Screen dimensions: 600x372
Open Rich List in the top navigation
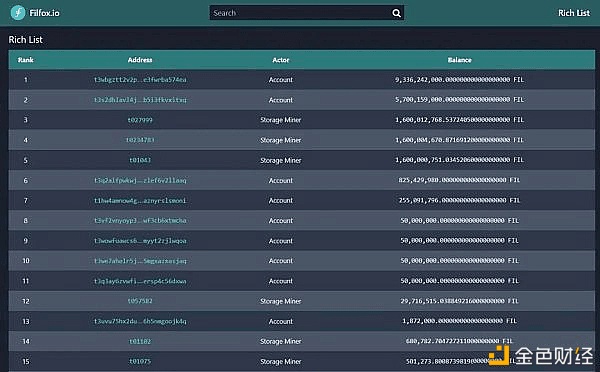574,13
